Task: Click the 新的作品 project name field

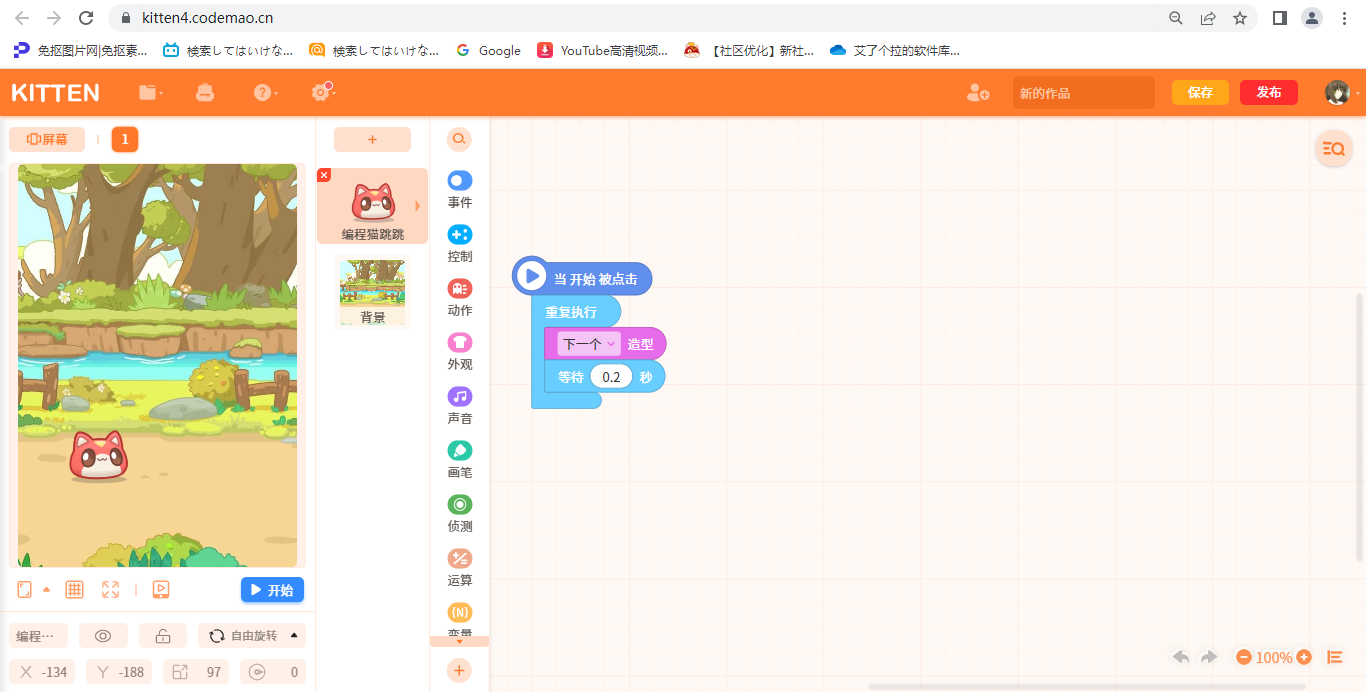Action: coord(1083,93)
